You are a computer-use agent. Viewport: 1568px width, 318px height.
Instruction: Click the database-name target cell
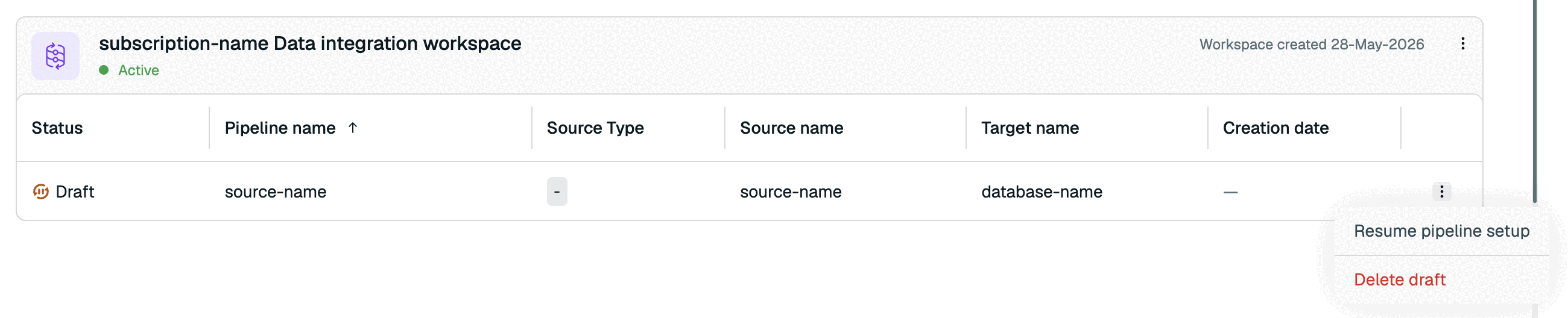click(1042, 192)
